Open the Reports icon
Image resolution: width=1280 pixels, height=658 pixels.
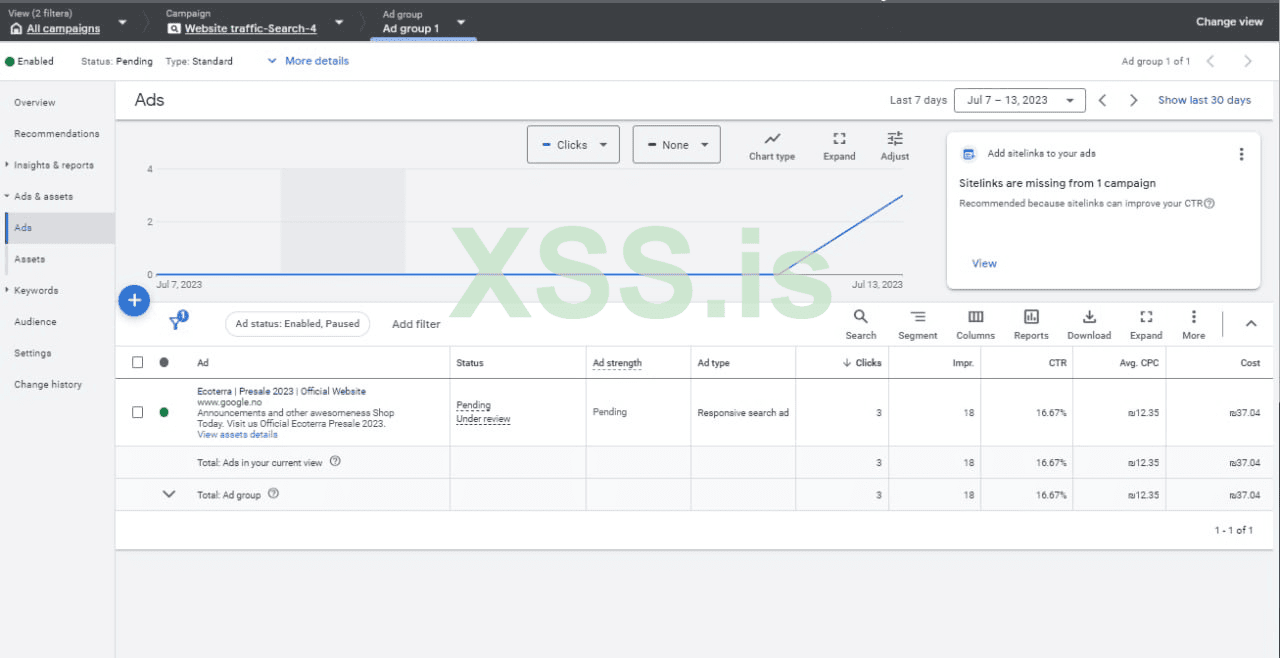coord(1031,324)
